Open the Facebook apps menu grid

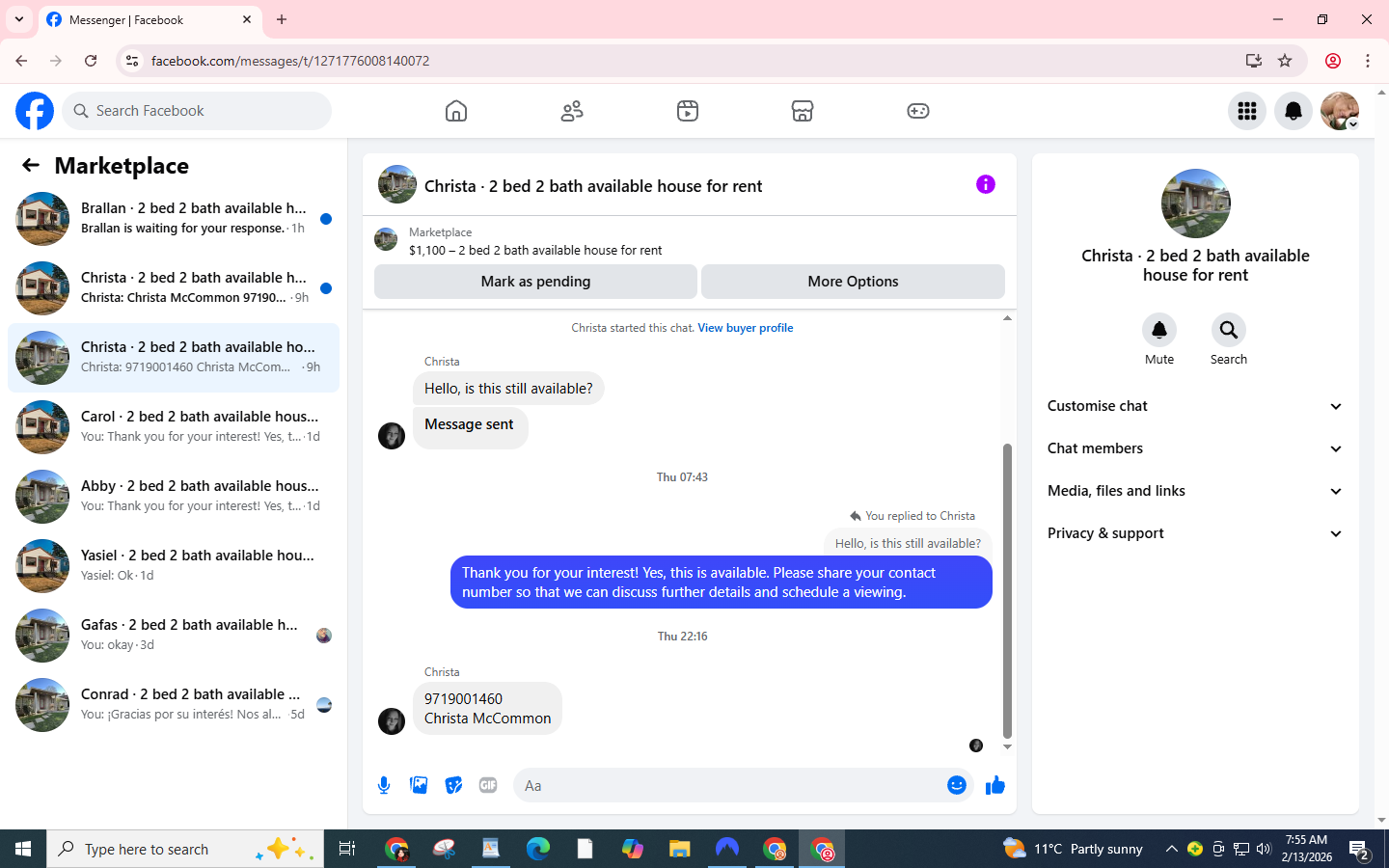pyautogui.click(x=1247, y=111)
